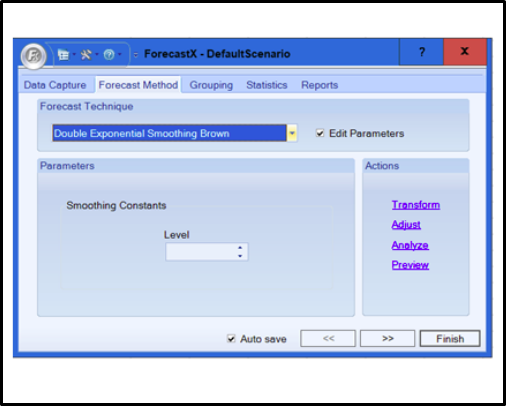Expand the arrow beside the data table icon
This screenshot has height=406, width=506.
tap(74, 54)
